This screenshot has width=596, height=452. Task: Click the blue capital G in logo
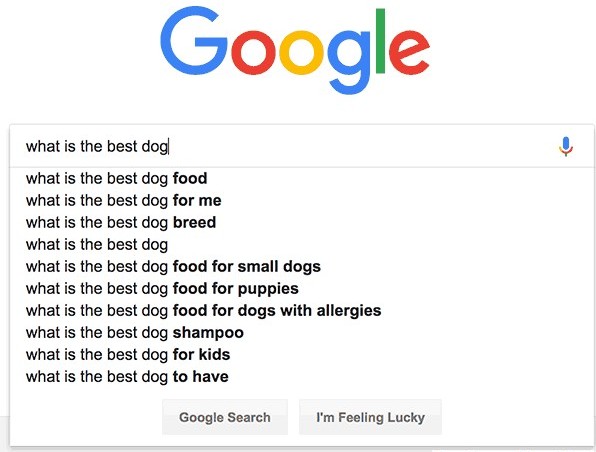point(194,41)
